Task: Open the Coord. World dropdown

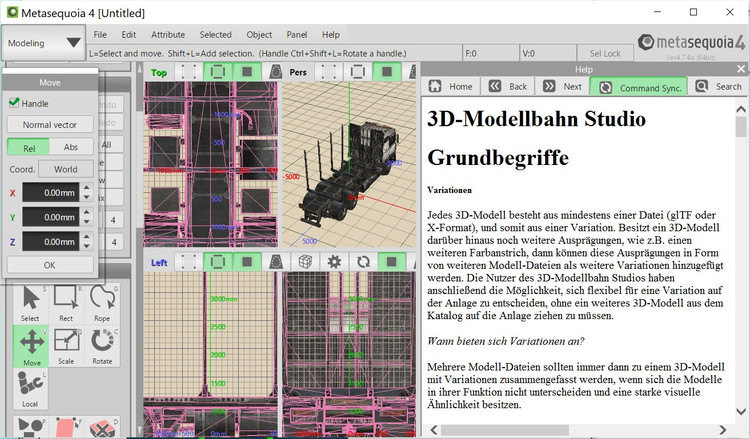Action: (66, 169)
